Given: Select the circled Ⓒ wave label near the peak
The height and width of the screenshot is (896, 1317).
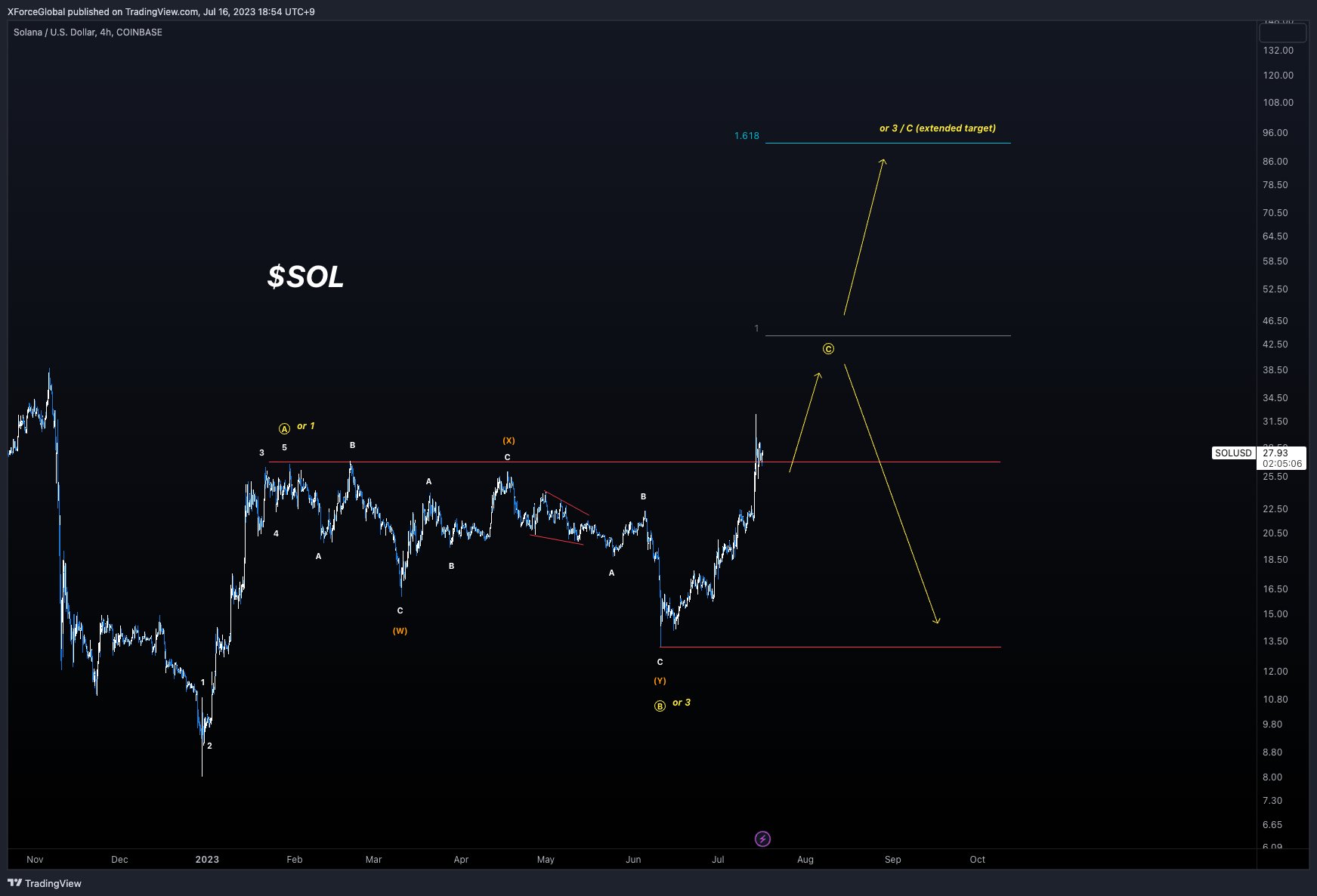Looking at the screenshot, I should pos(829,349).
